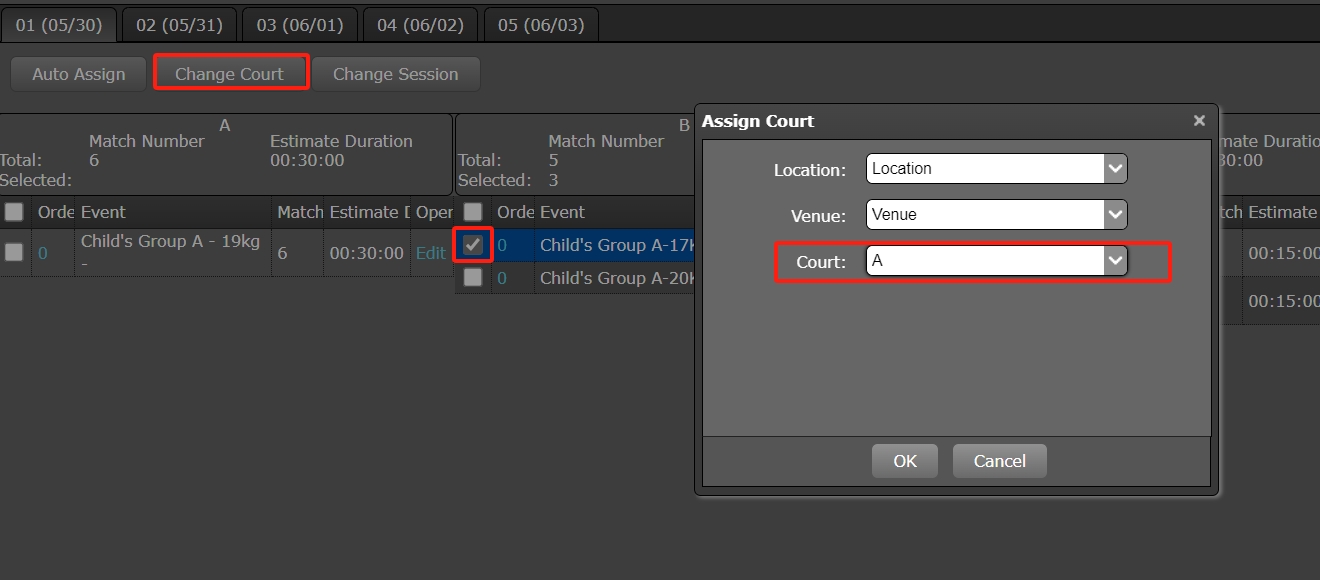Confirm court assignment with OK

[x=904, y=461]
